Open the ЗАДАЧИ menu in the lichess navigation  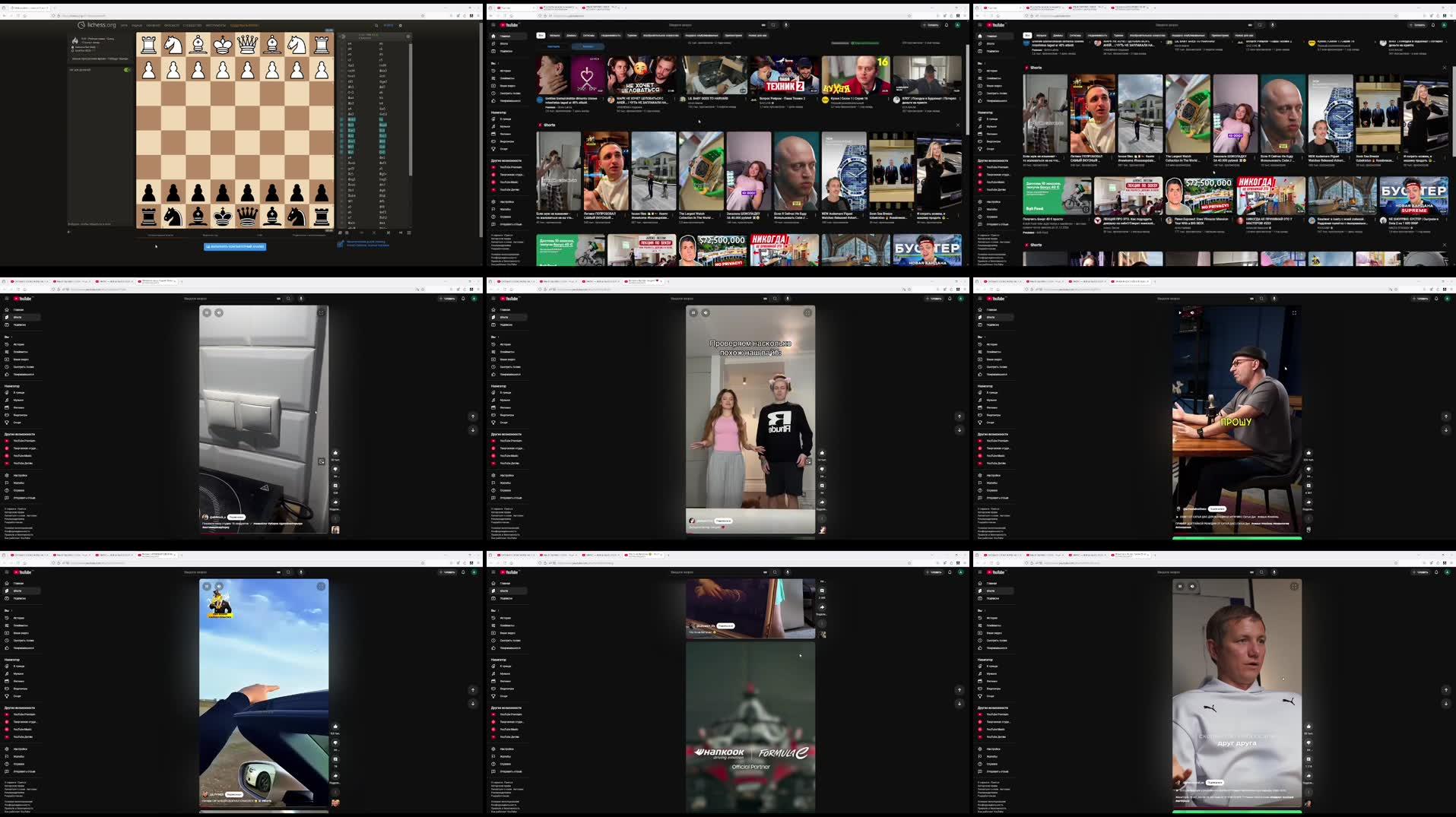(x=137, y=25)
